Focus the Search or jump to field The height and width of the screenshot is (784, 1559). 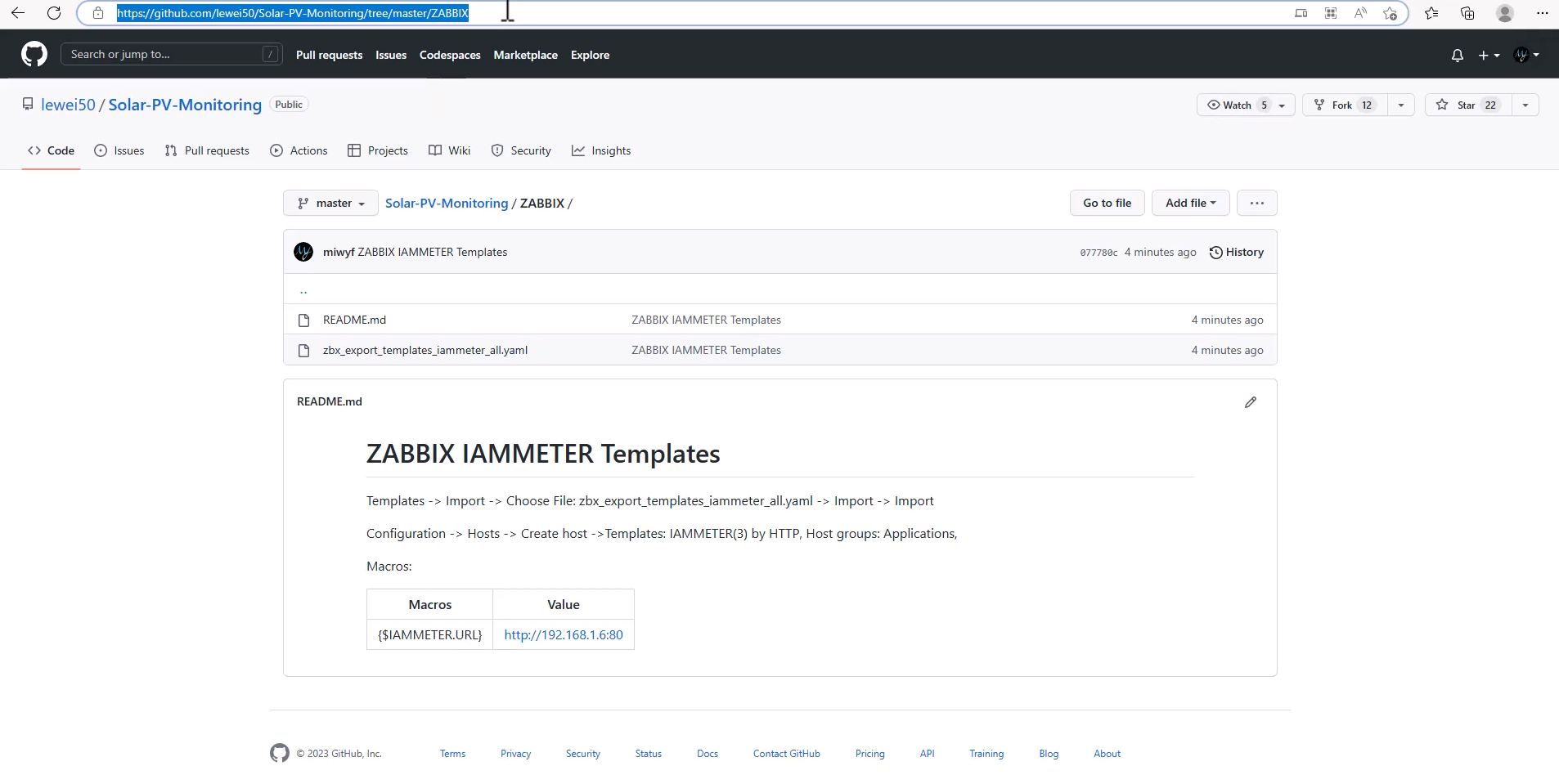pyautogui.click(x=164, y=55)
